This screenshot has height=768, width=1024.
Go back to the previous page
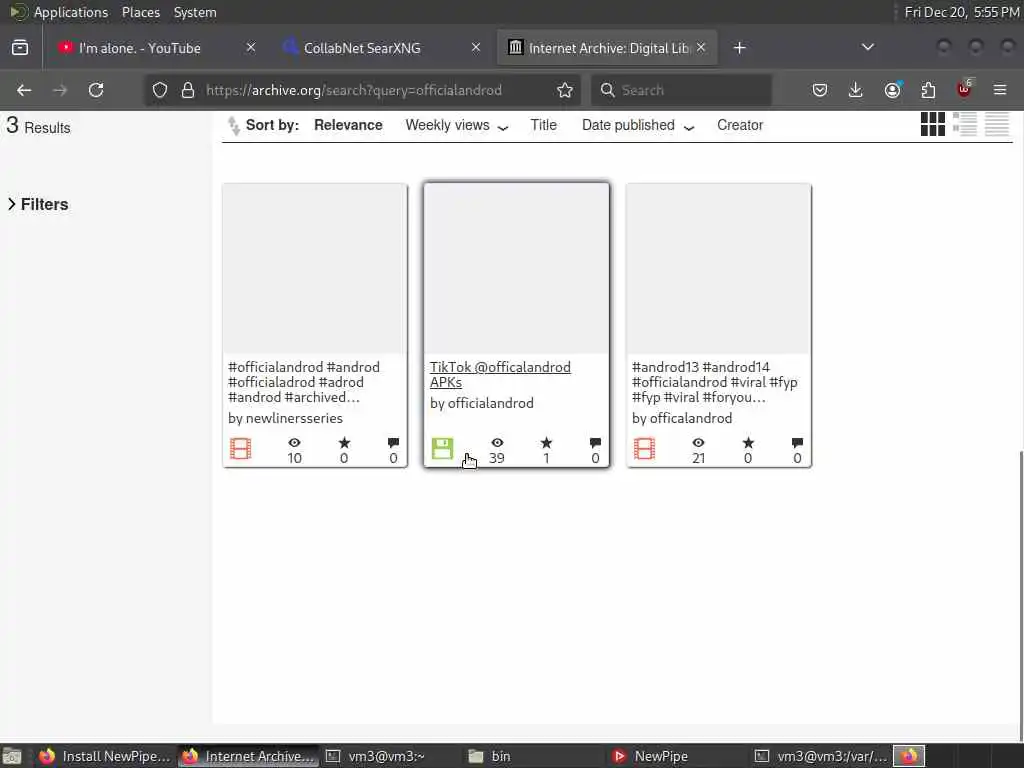click(24, 90)
